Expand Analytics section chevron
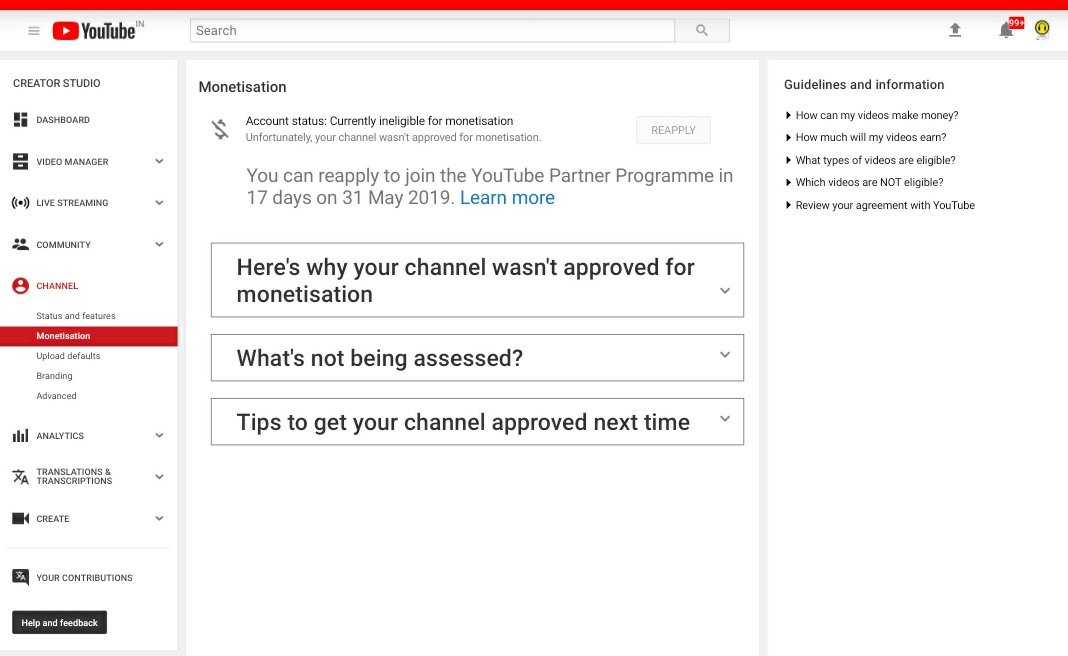 [x=159, y=436]
